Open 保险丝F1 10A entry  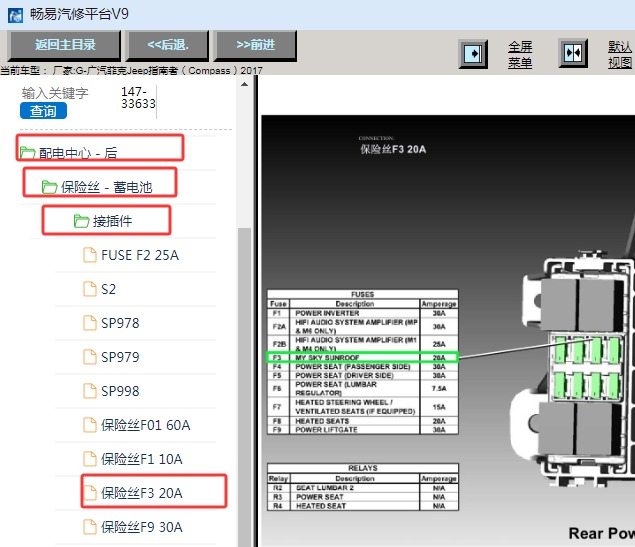[141, 459]
